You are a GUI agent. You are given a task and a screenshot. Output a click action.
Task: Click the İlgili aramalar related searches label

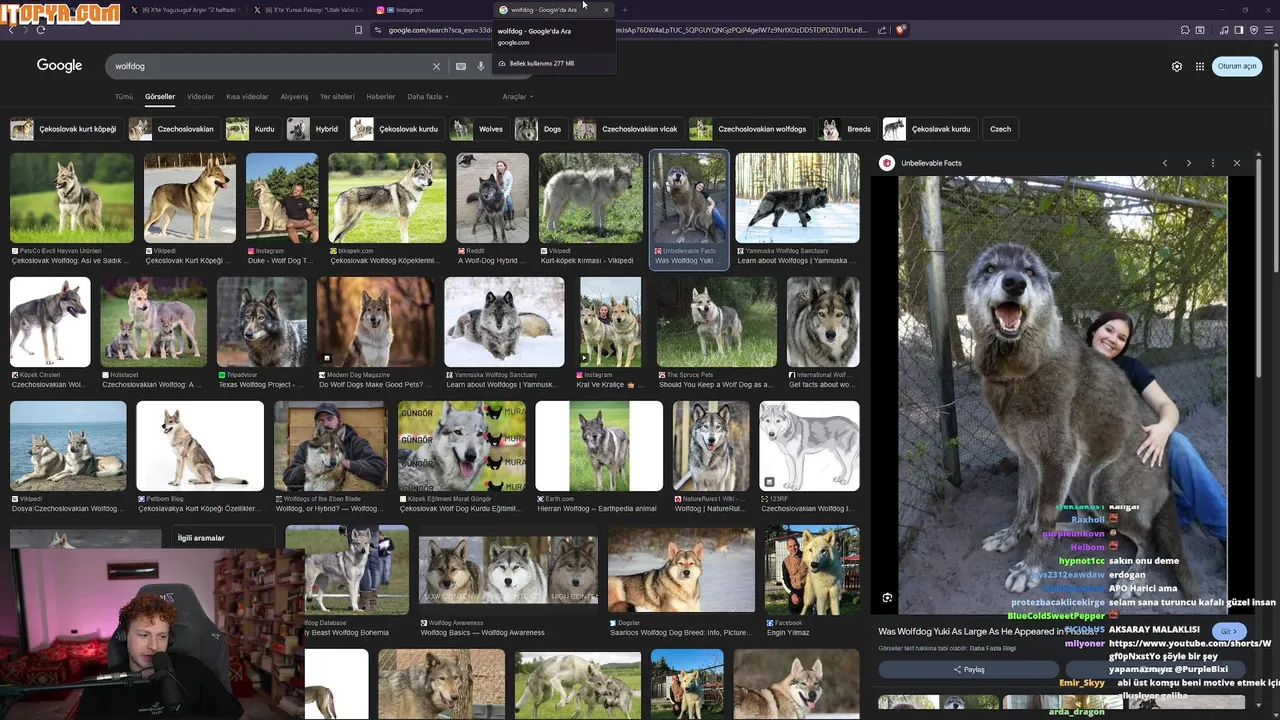[201, 538]
